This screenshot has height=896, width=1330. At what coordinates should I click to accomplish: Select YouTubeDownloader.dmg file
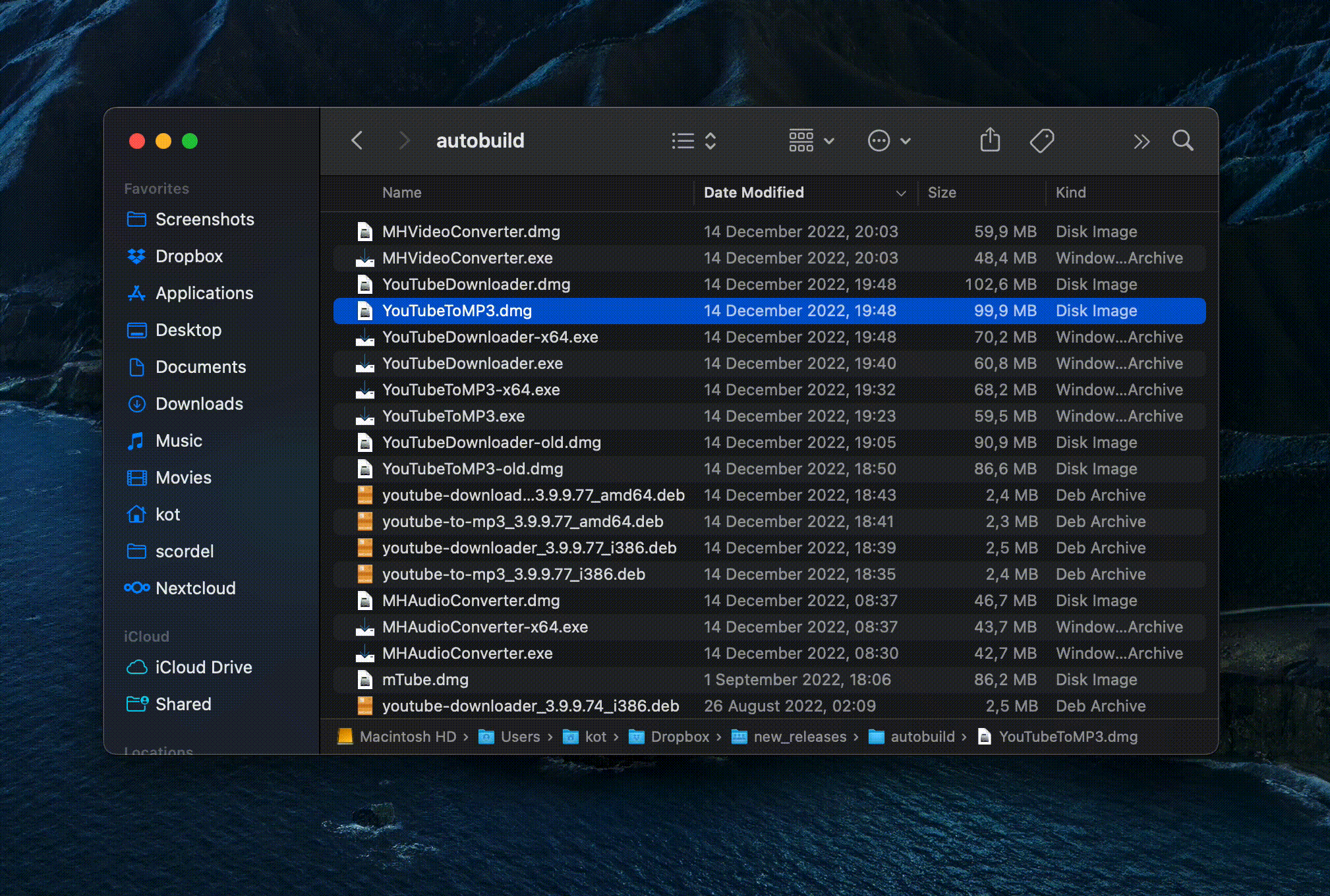click(769, 285)
